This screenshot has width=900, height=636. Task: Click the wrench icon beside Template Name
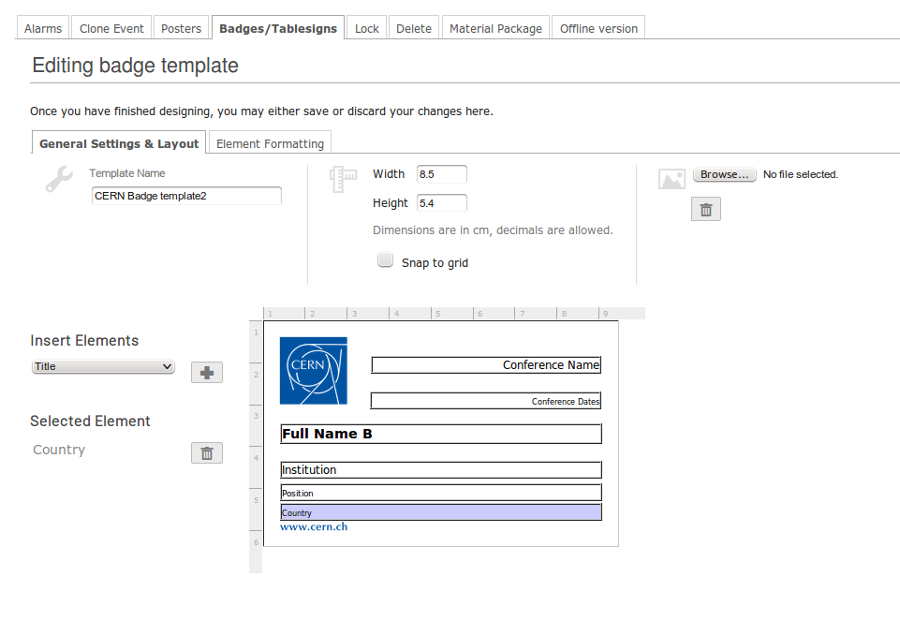[x=59, y=179]
